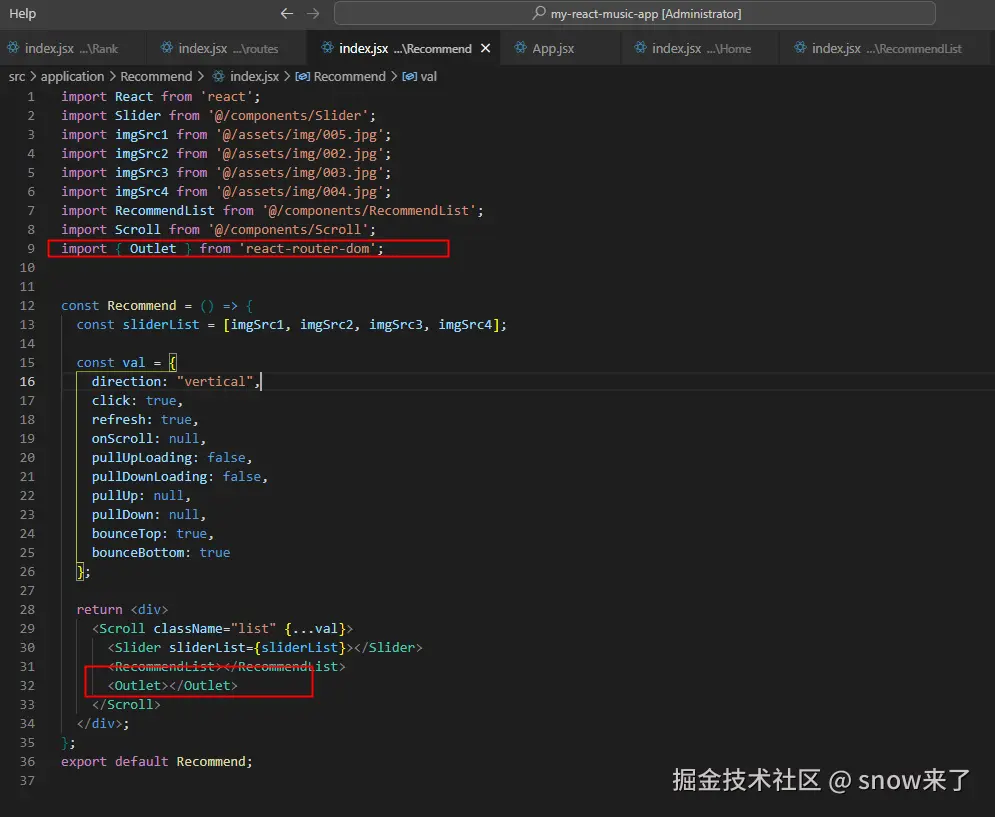Click line number 9
The width and height of the screenshot is (995, 817).
pos(31,248)
